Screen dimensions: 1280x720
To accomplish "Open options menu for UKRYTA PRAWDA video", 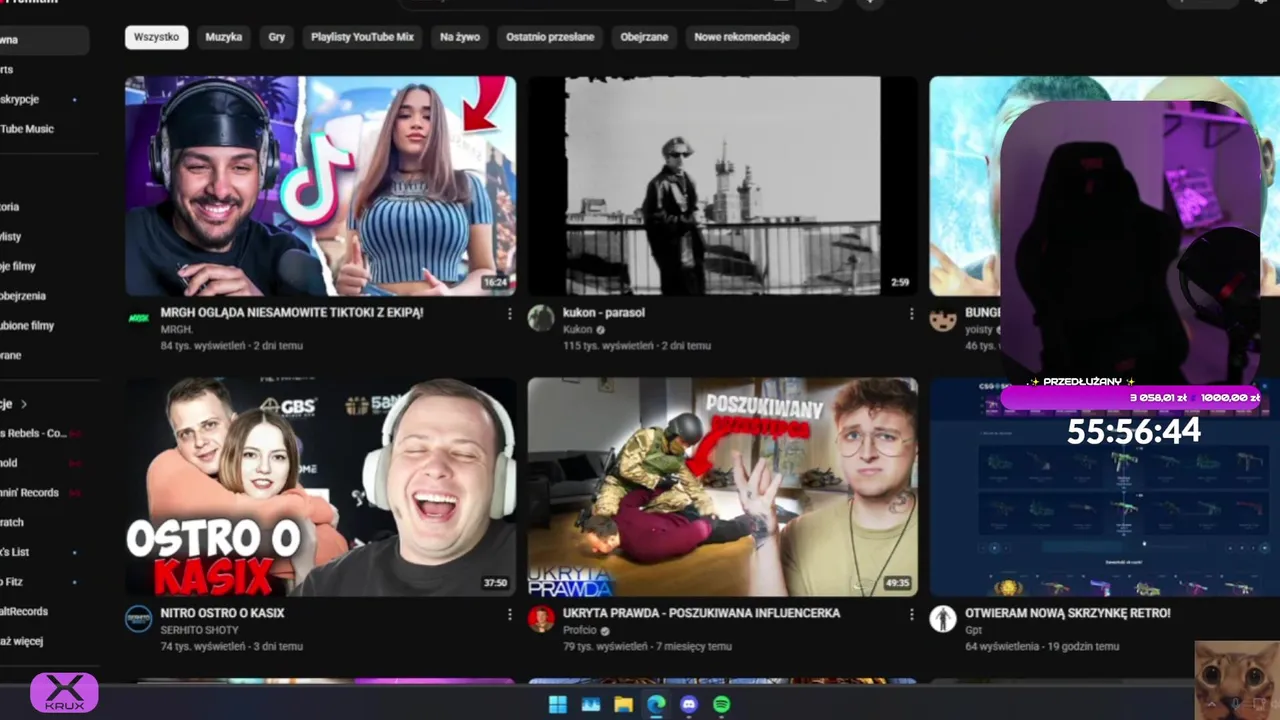I will (911, 614).
